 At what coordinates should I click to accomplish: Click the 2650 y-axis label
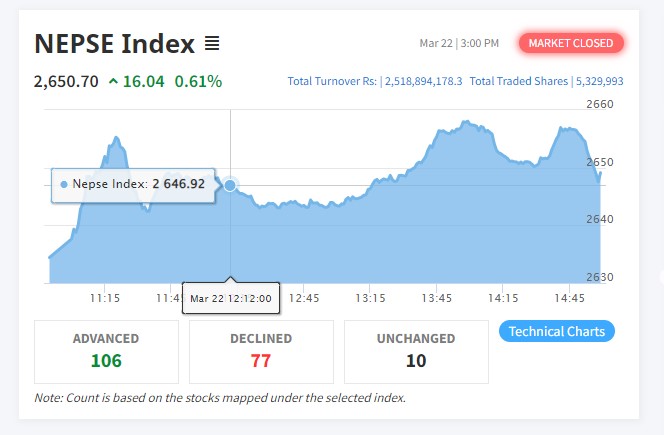tap(600, 162)
